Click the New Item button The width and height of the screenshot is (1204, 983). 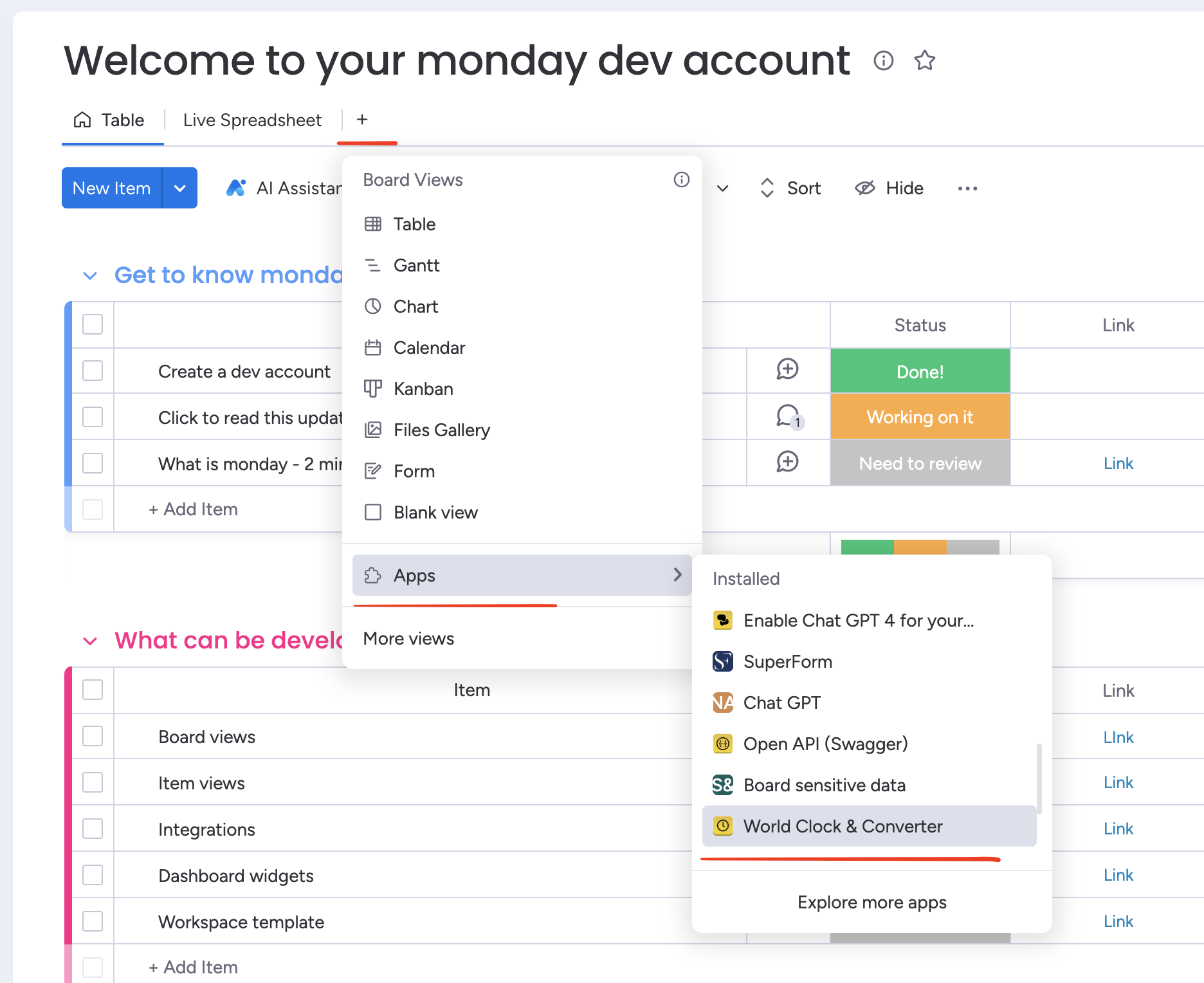(x=112, y=188)
